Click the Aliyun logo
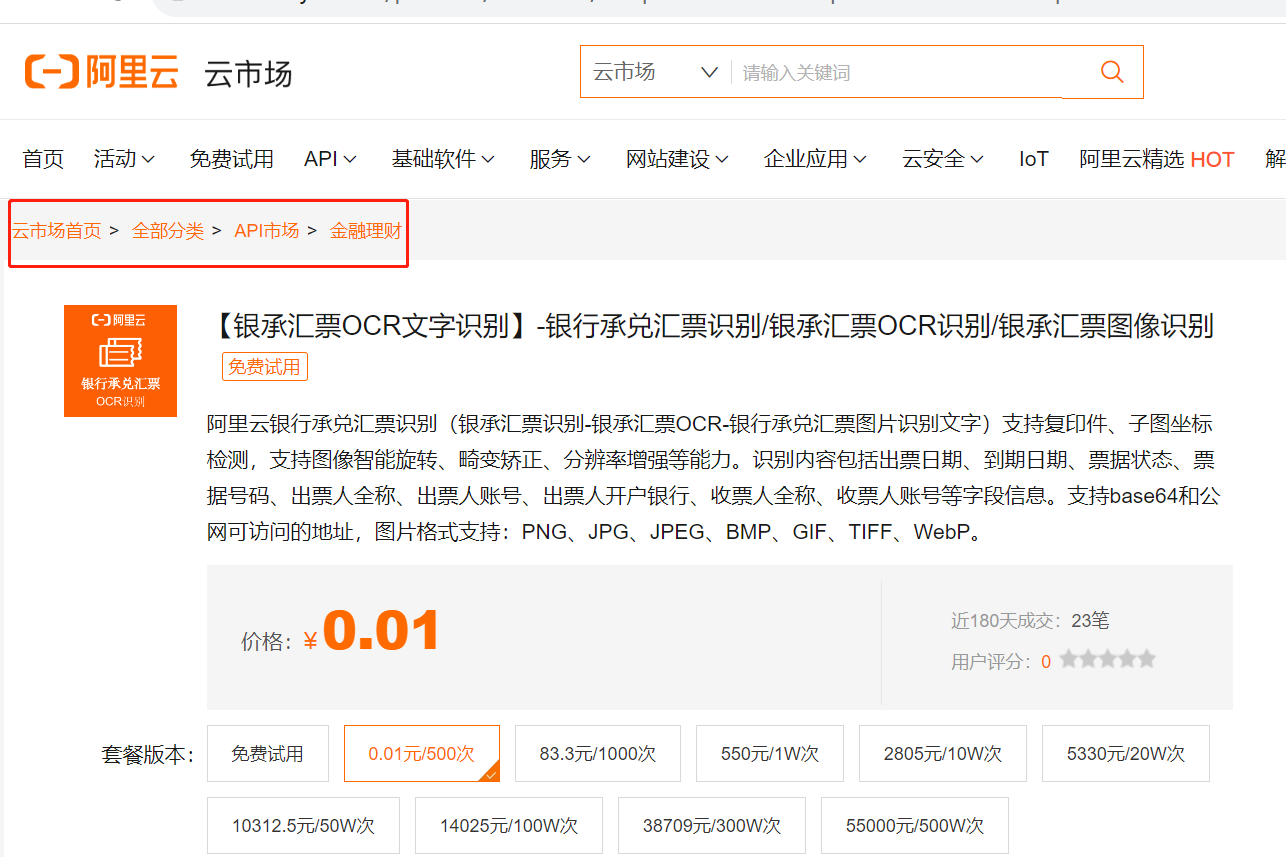The image size is (1286, 857). (101, 72)
